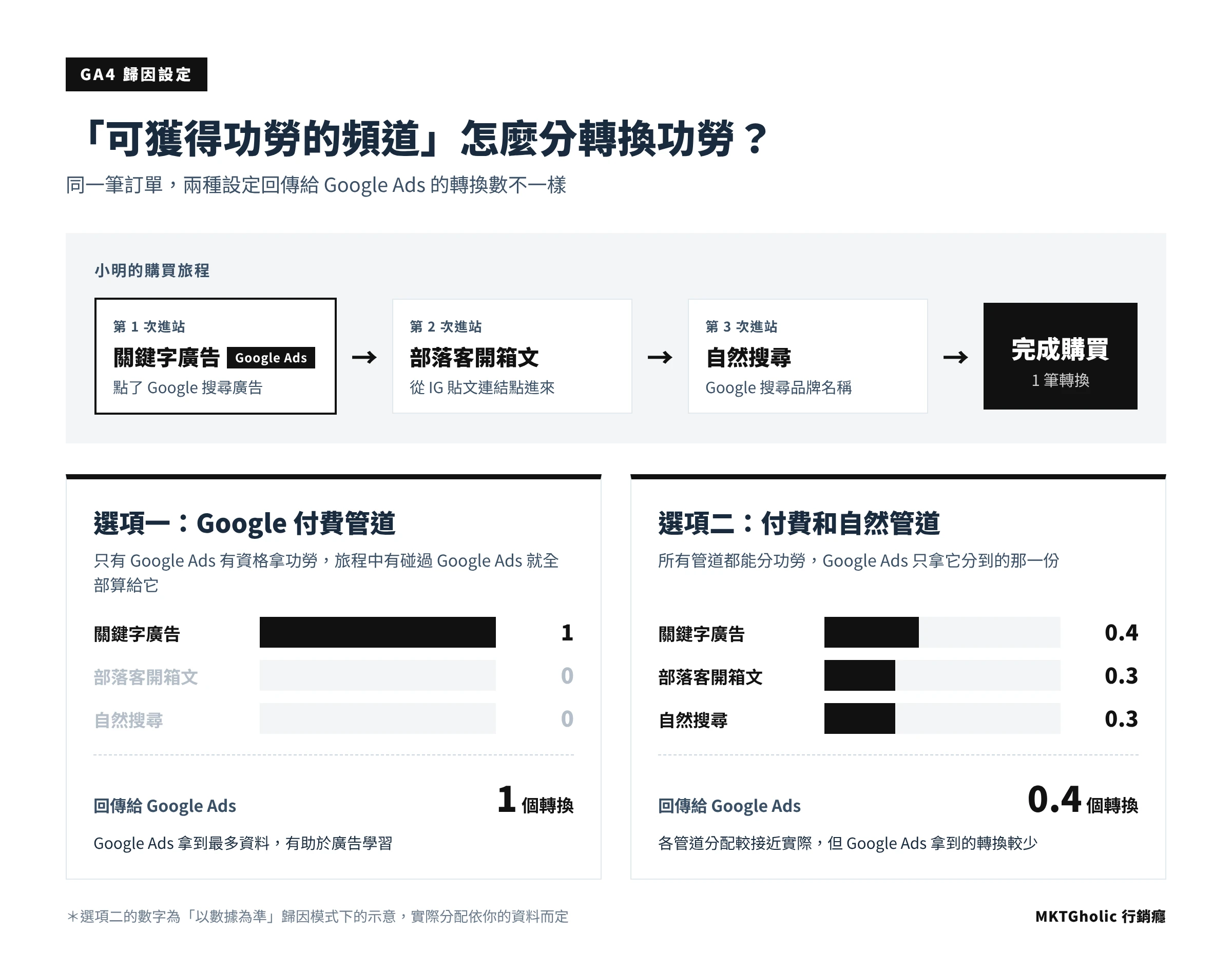Click the main headline '「可獲得功勞的頻道」怎麼分轉換功勞？'
1232x972 pixels.
425,138
